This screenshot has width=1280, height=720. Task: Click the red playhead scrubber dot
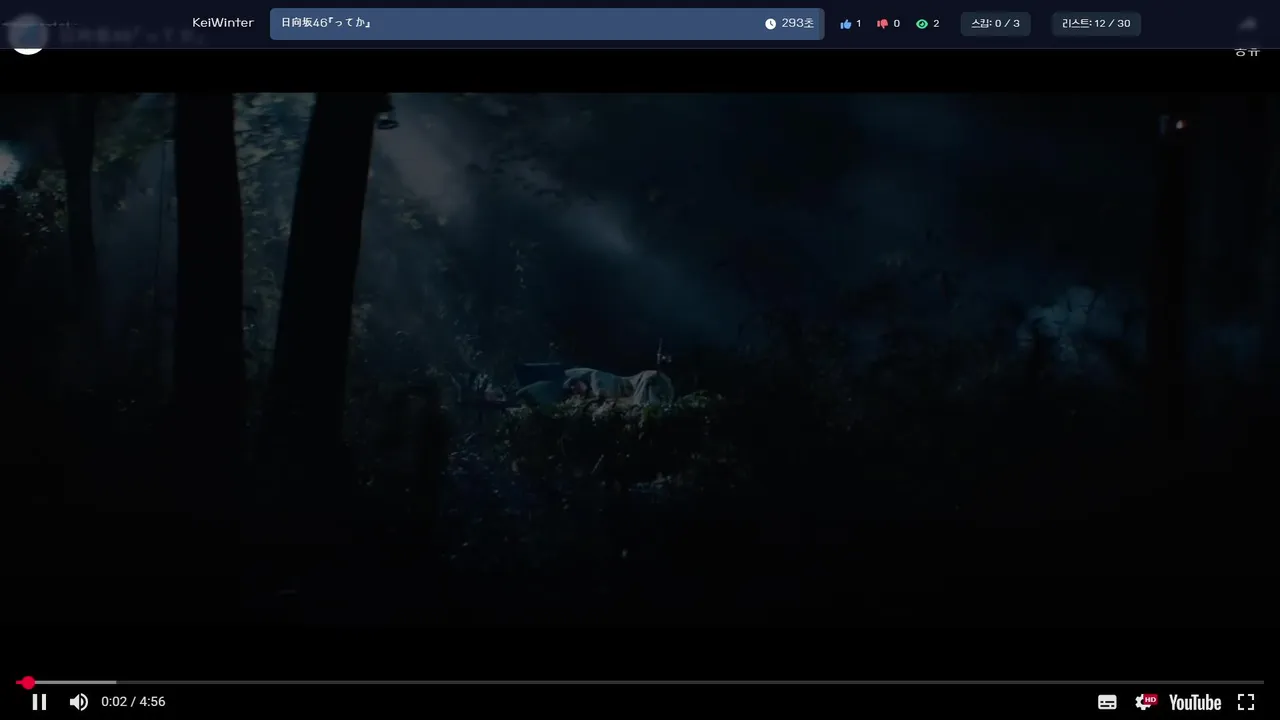pos(28,682)
